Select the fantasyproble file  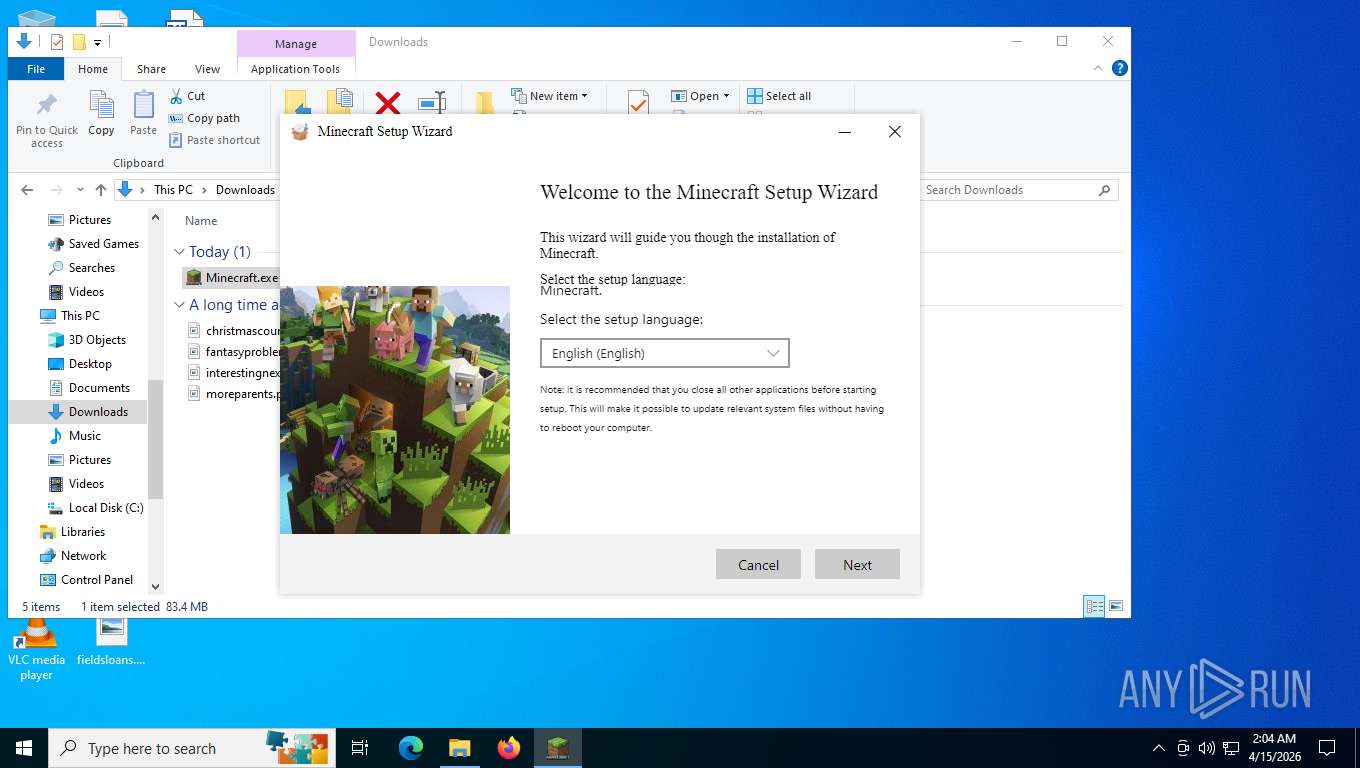point(234,351)
